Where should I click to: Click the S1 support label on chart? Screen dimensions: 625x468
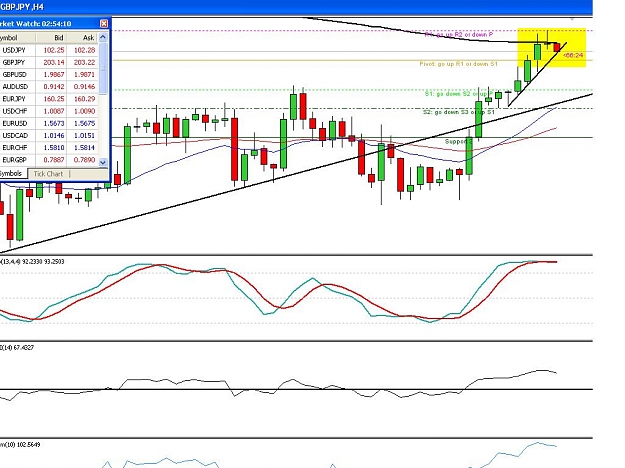tap(459, 94)
